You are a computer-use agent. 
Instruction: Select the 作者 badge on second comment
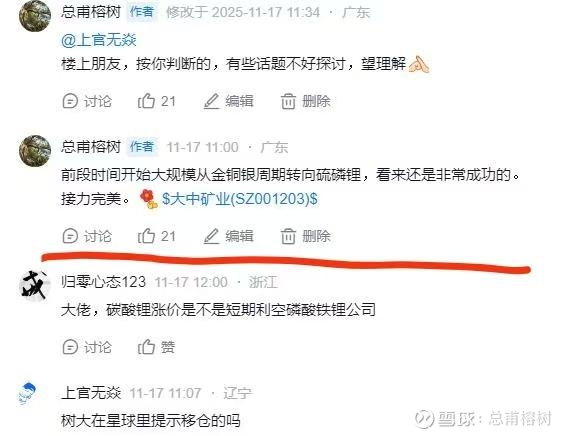click(142, 147)
